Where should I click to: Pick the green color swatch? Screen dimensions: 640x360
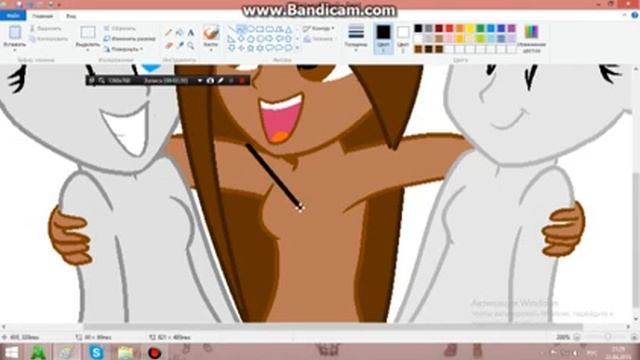[x=480, y=28]
